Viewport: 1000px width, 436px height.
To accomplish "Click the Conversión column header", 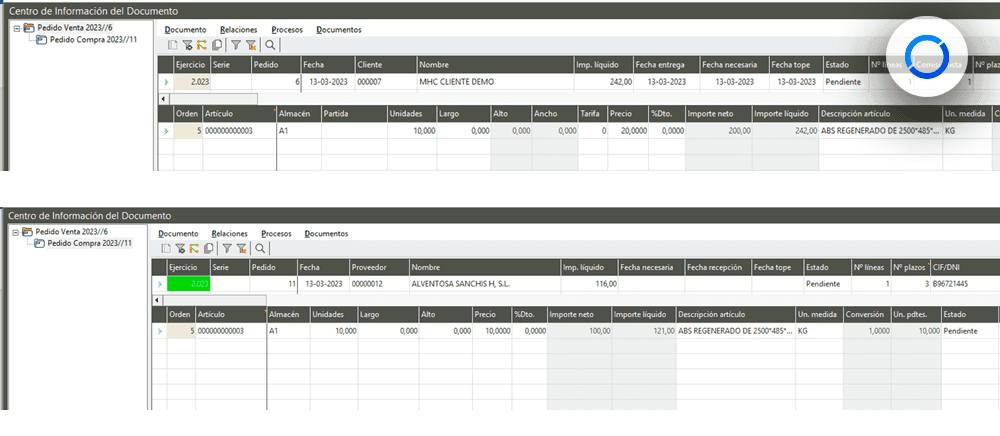I will [866, 315].
